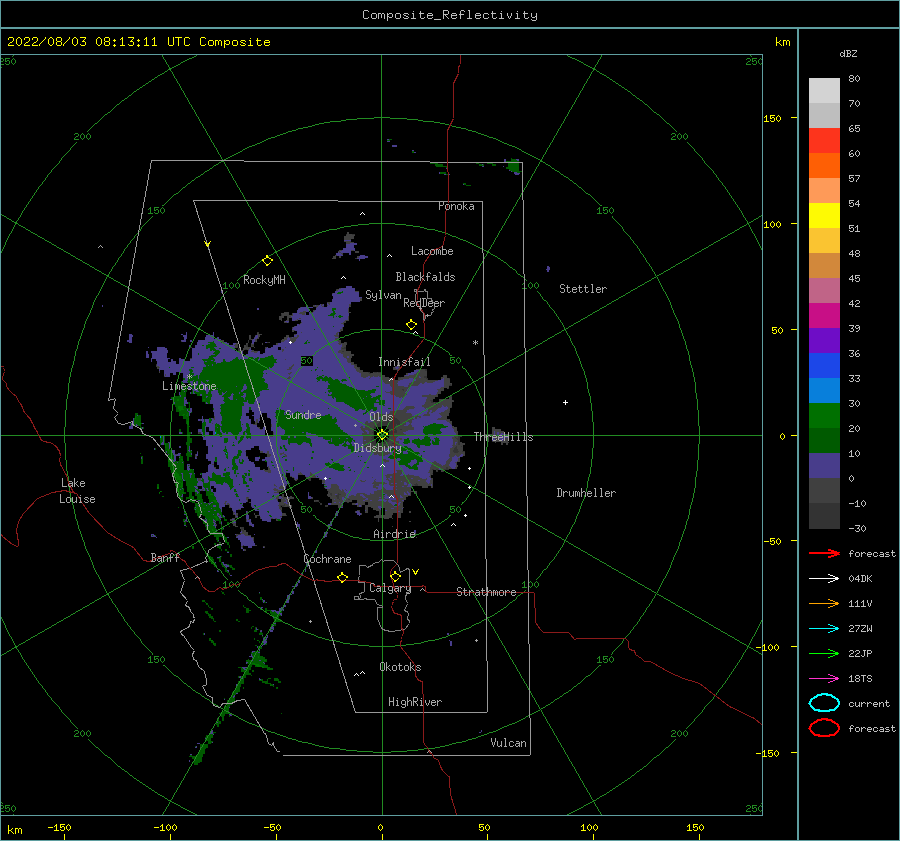Screen dimensions: 900x841
Task: Click the green 22JP arrow icon
Action: tap(824, 653)
